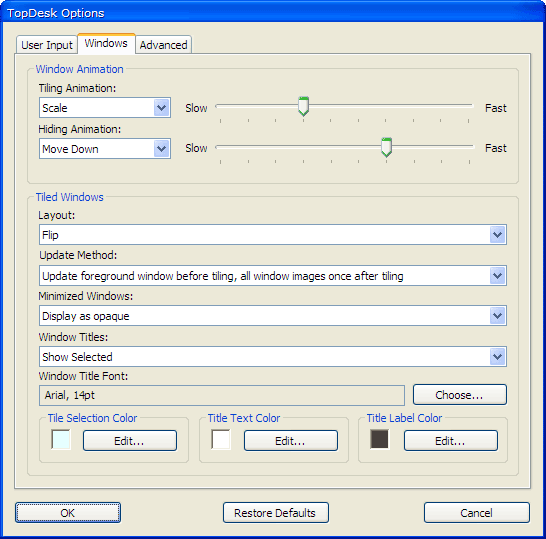Expand the Update Method dropdown
The height and width of the screenshot is (539, 546).
pyautogui.click(x=273, y=276)
